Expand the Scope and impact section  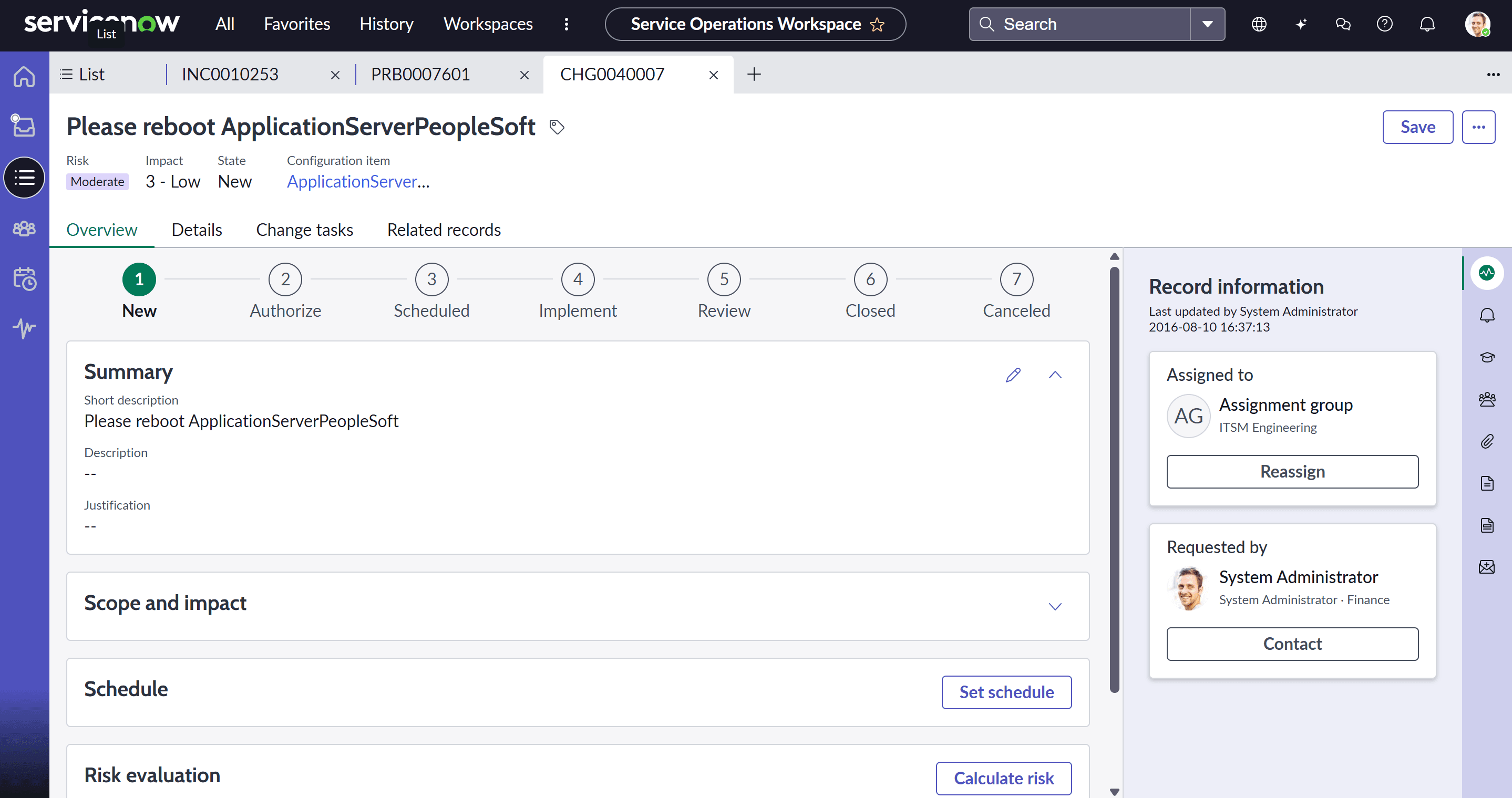[1055, 606]
